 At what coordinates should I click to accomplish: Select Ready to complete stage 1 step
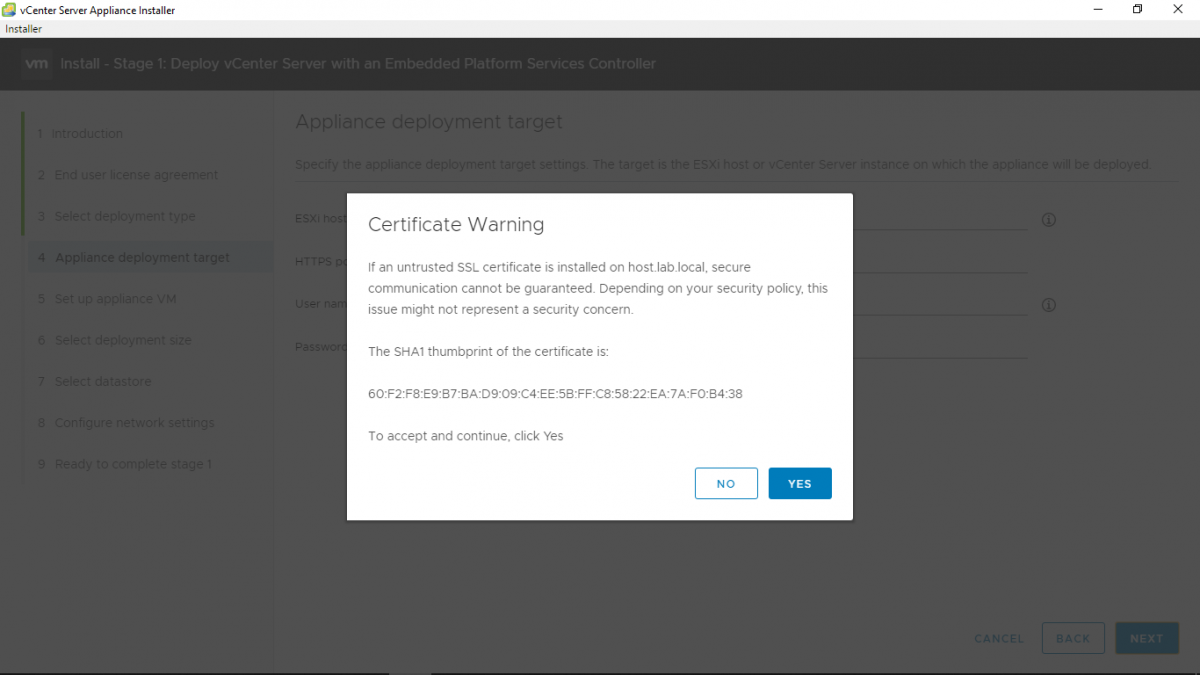coord(125,464)
